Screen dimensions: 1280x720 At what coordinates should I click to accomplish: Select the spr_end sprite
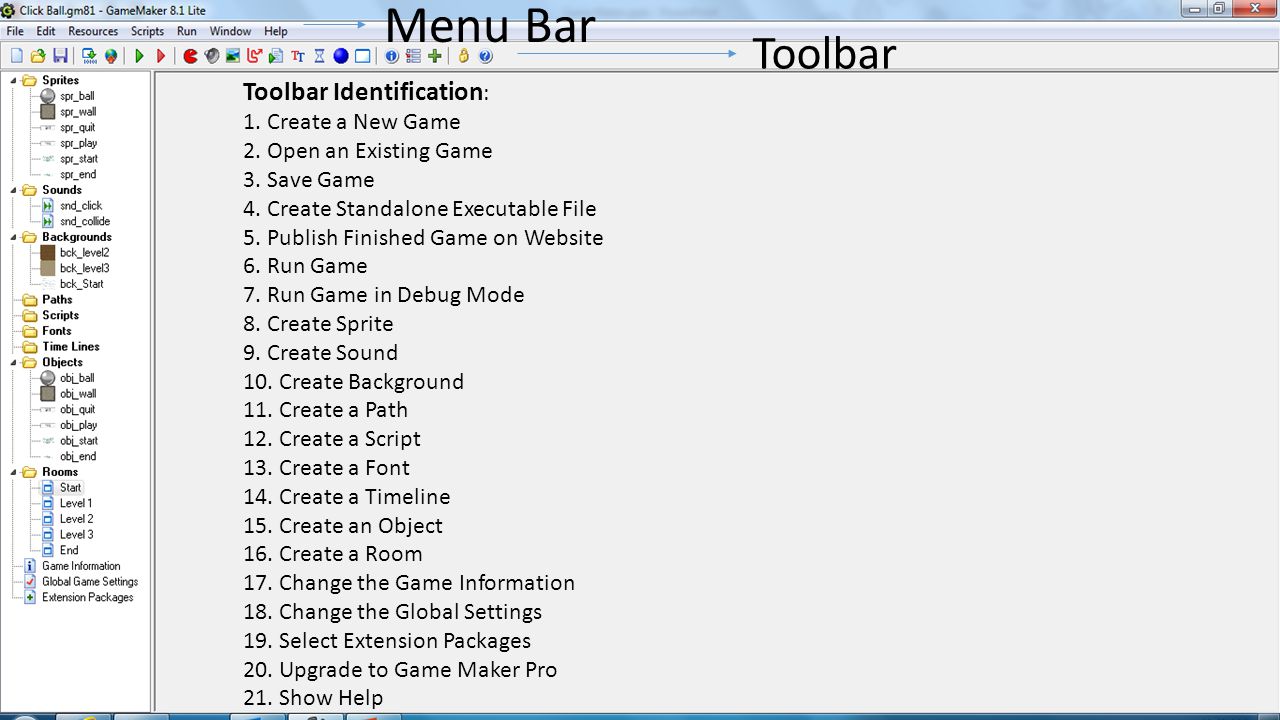click(78, 175)
